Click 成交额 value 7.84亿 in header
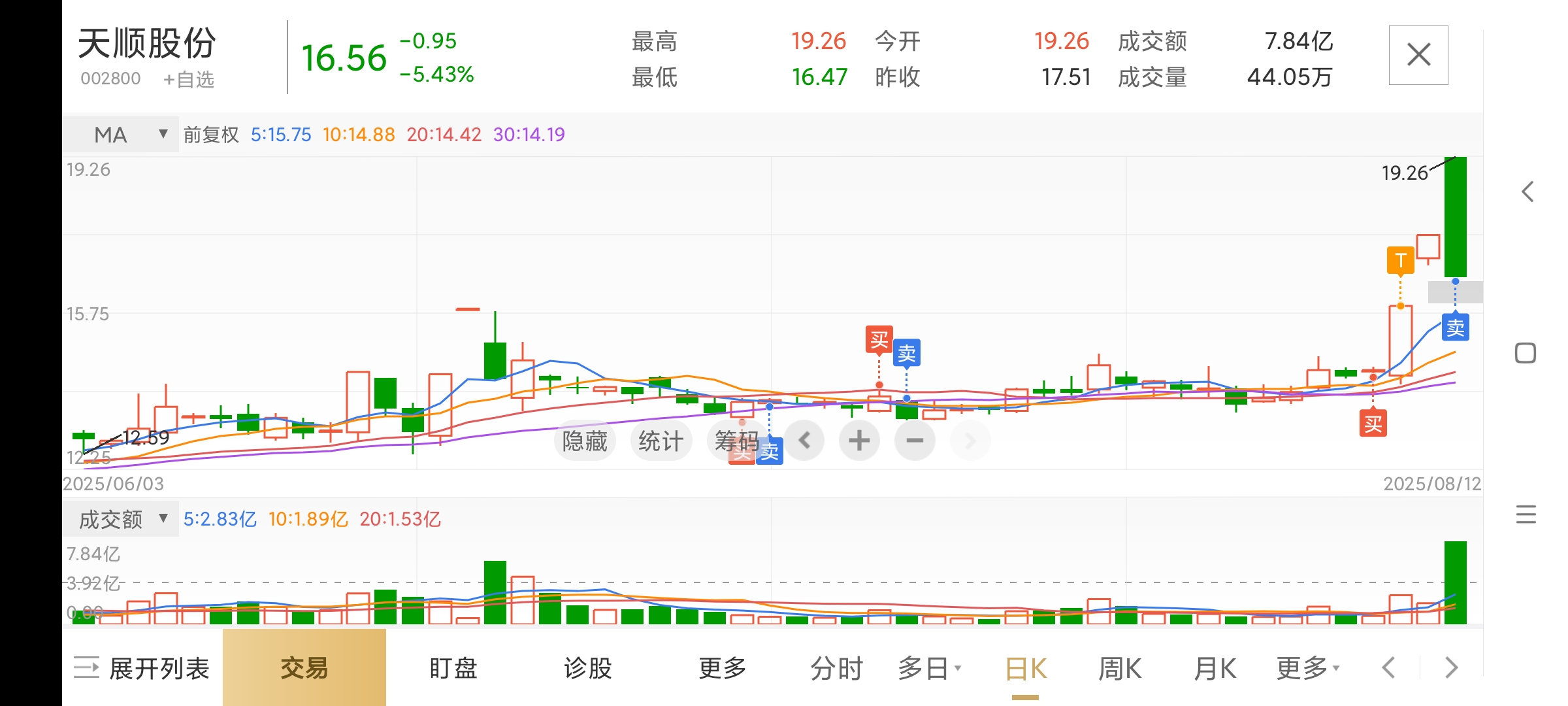1568x706 pixels. tap(1298, 41)
